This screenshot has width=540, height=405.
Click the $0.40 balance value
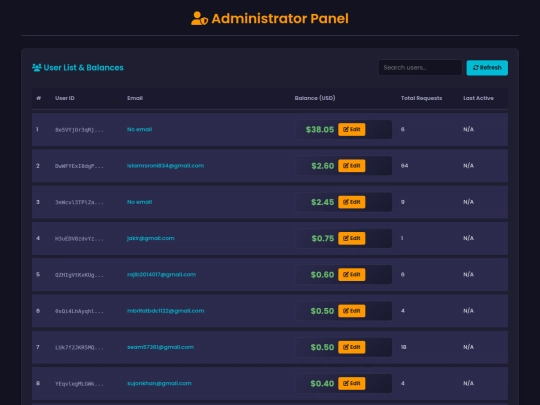pos(322,384)
